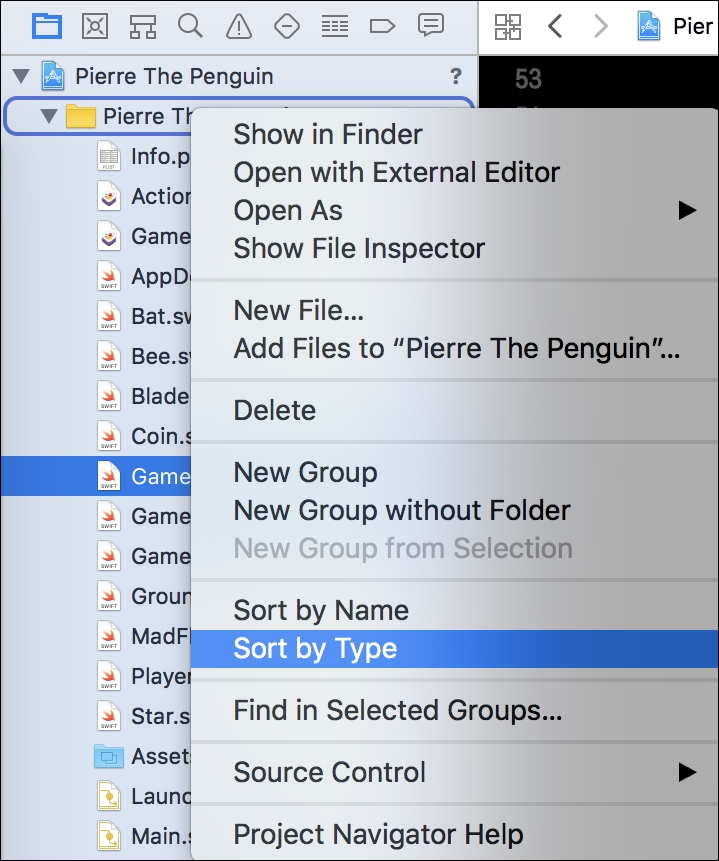Open the Project navigator folder icon
Viewport: 719px width, 861px height.
(x=47, y=27)
